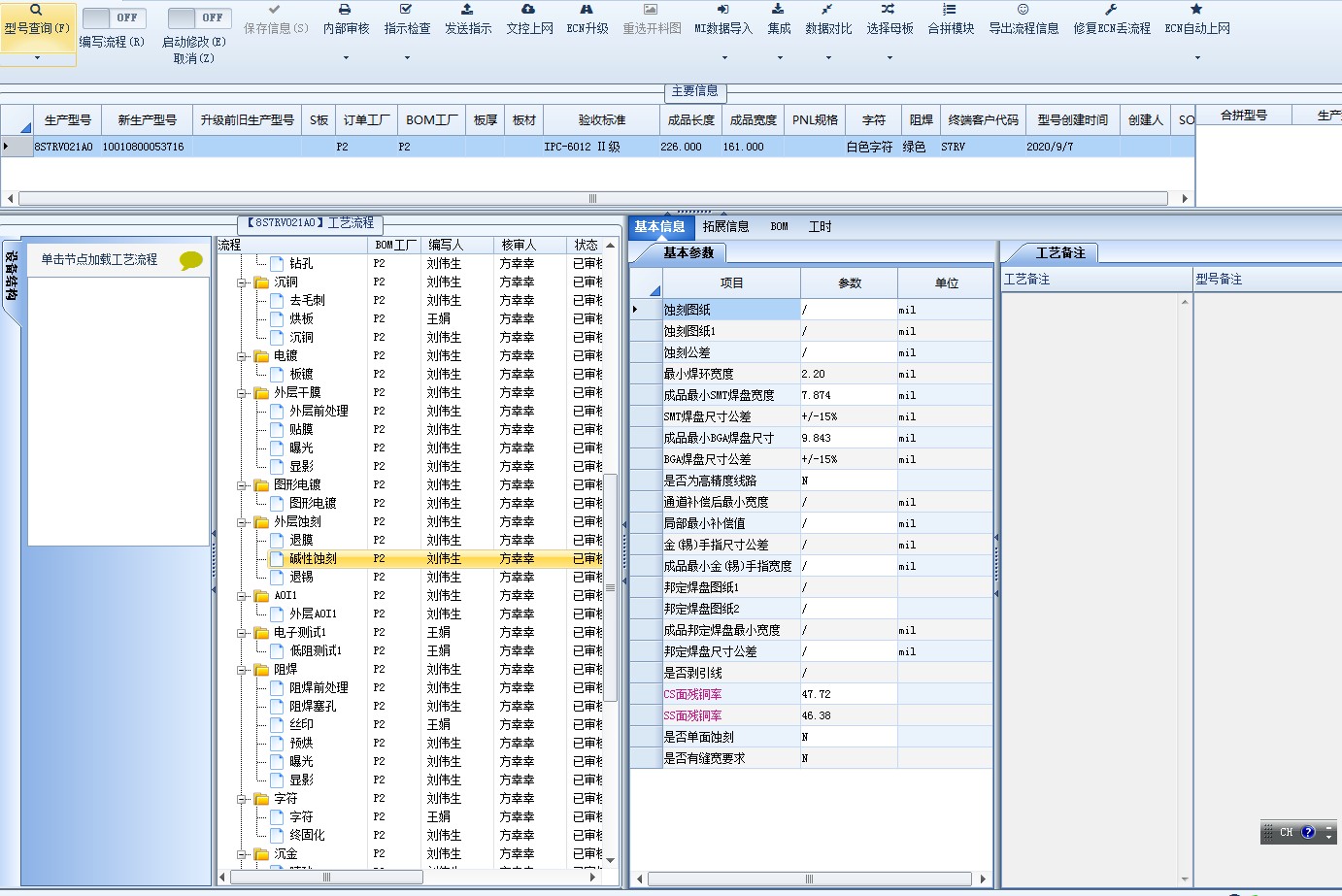
Task: Click the IPC-6012 II级 cell
Action: (601, 147)
